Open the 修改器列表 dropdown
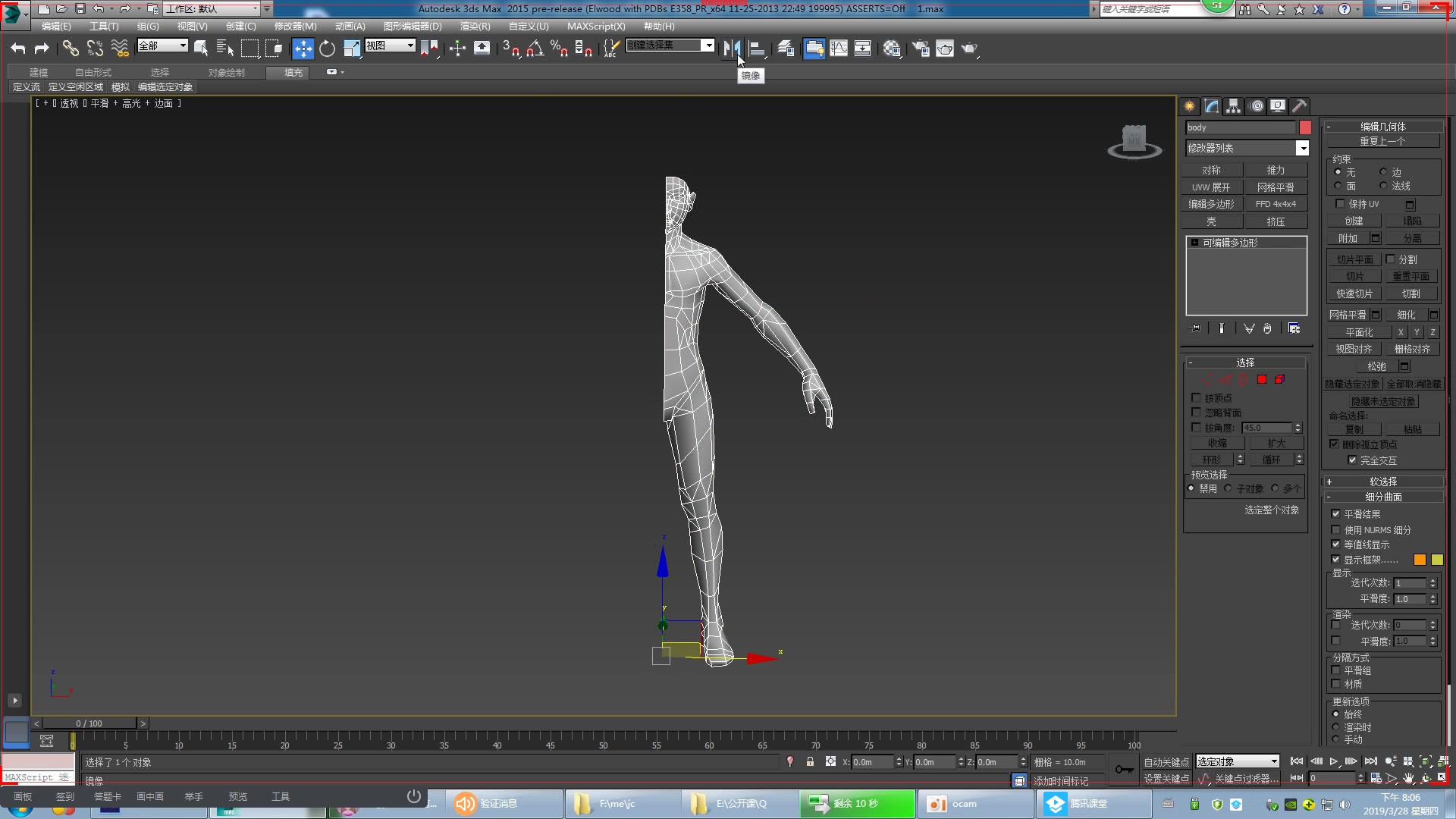 (x=1246, y=147)
